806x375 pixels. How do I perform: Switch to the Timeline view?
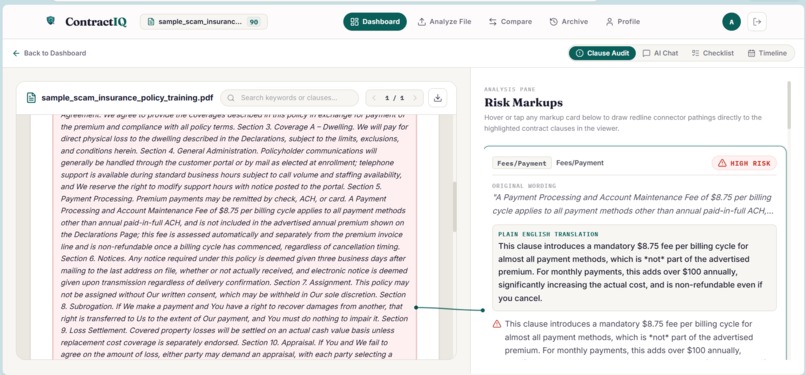click(x=767, y=53)
